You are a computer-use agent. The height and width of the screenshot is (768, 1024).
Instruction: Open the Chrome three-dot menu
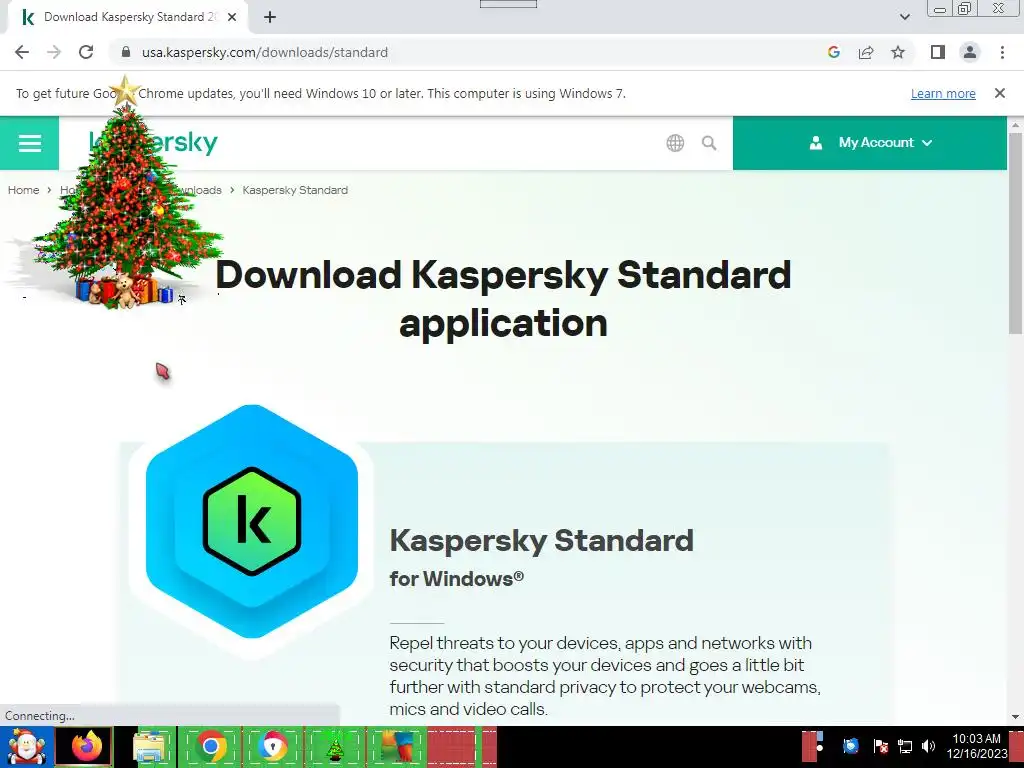[x=1002, y=52]
